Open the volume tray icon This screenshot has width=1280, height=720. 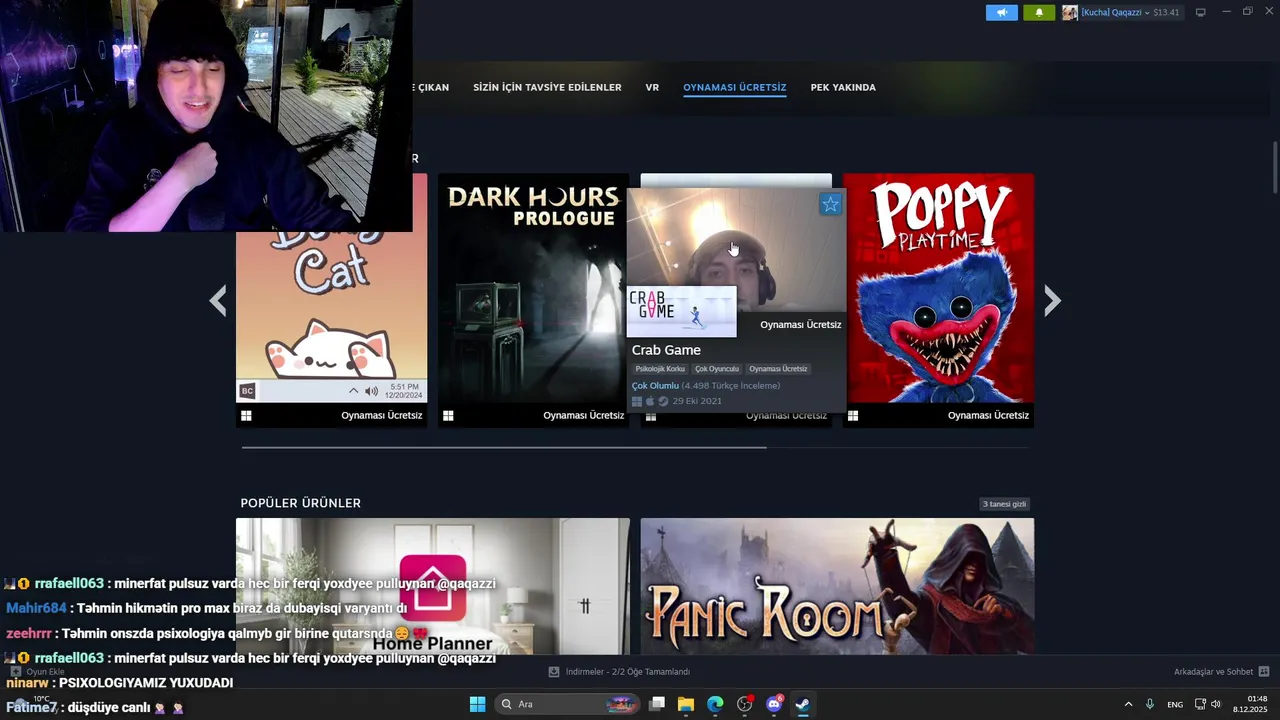[x=1216, y=704]
